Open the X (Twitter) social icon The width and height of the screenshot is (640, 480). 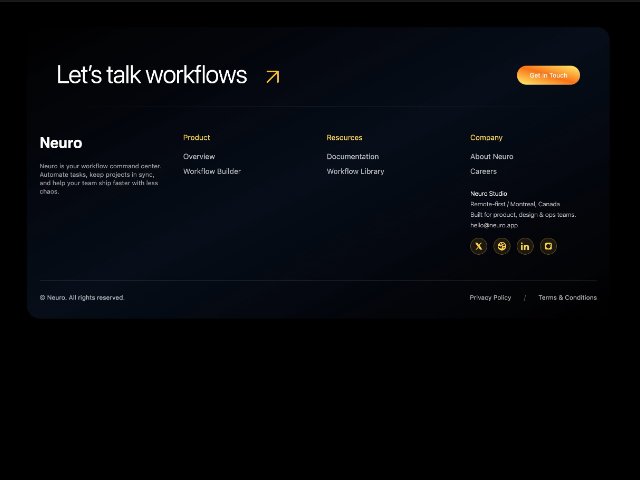(x=478, y=246)
